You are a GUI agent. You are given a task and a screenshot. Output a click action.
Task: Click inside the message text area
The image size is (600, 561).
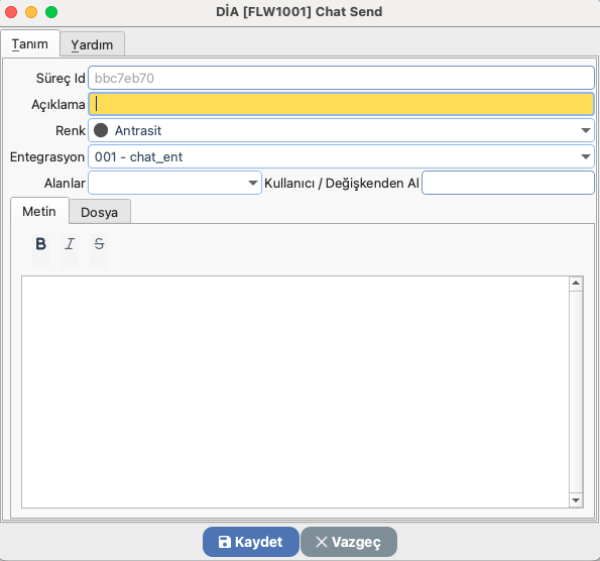294,392
